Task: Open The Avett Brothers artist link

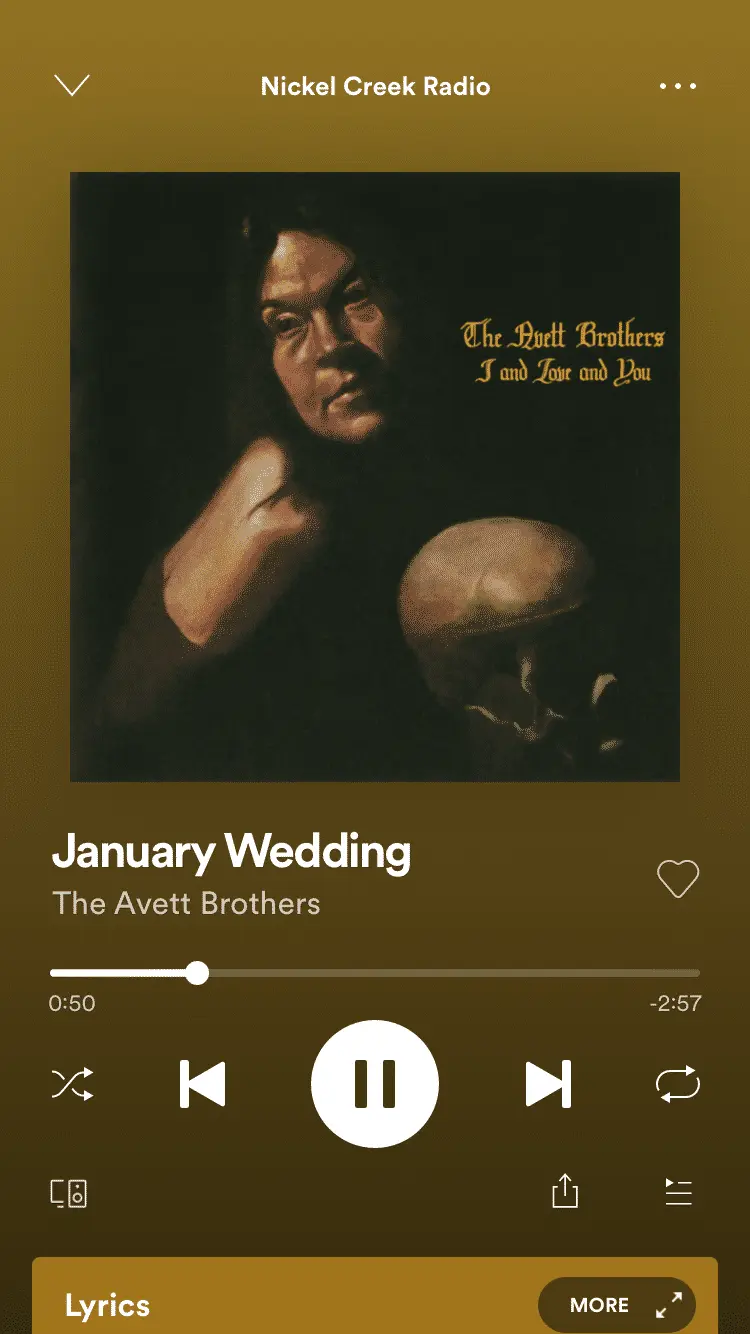Action: coord(186,903)
